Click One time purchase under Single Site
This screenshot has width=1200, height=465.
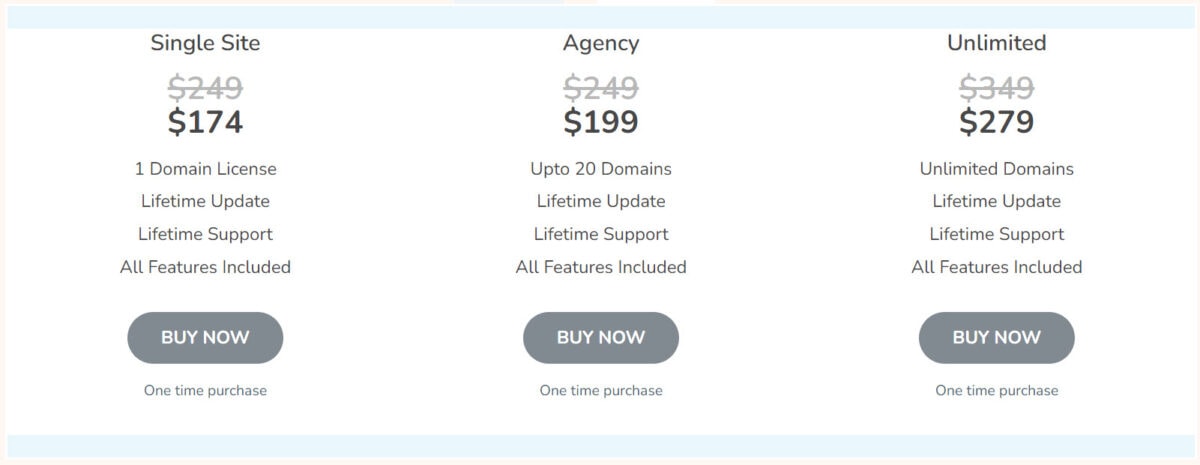point(205,391)
